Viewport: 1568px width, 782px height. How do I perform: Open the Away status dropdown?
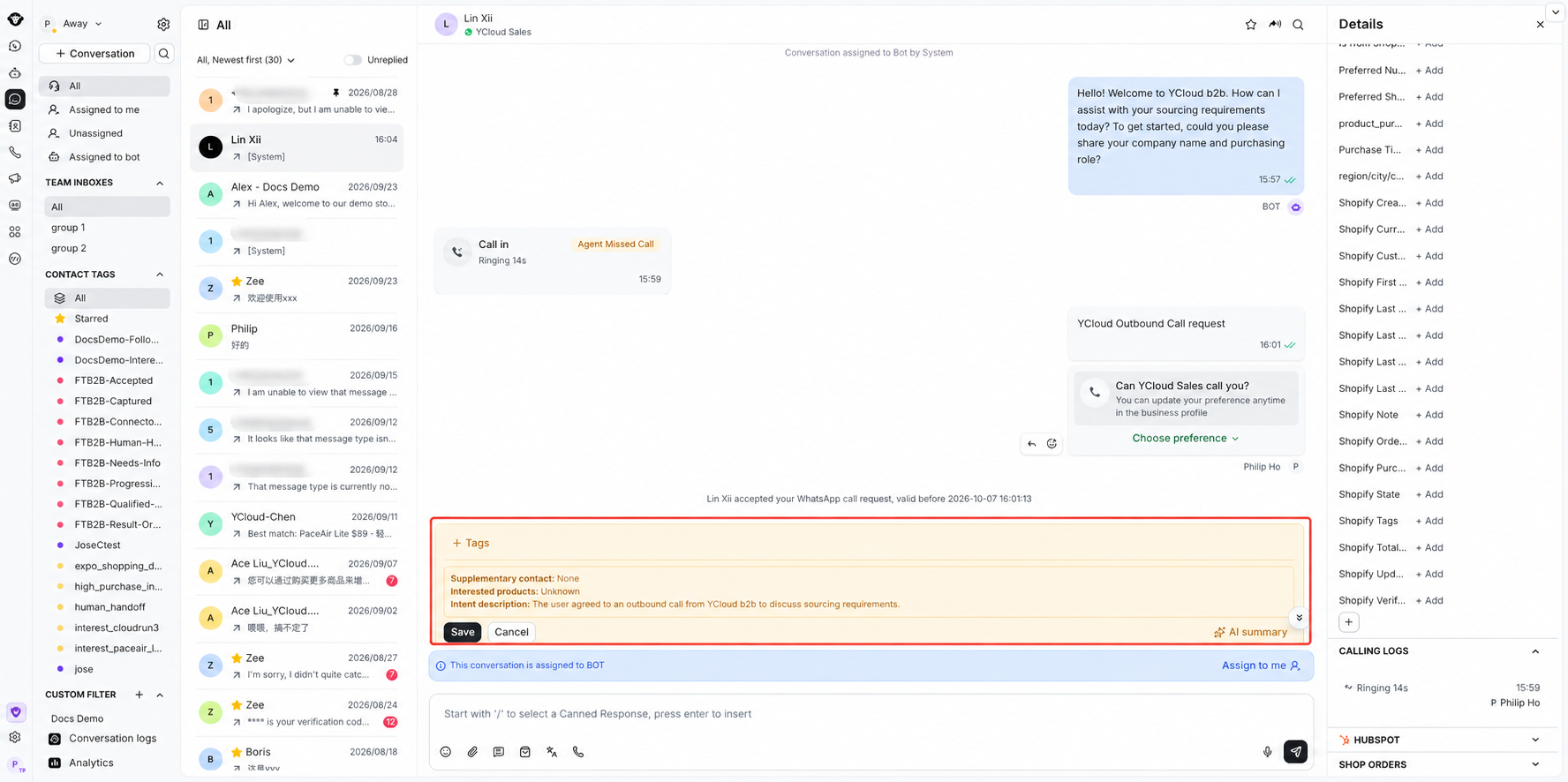[83, 24]
